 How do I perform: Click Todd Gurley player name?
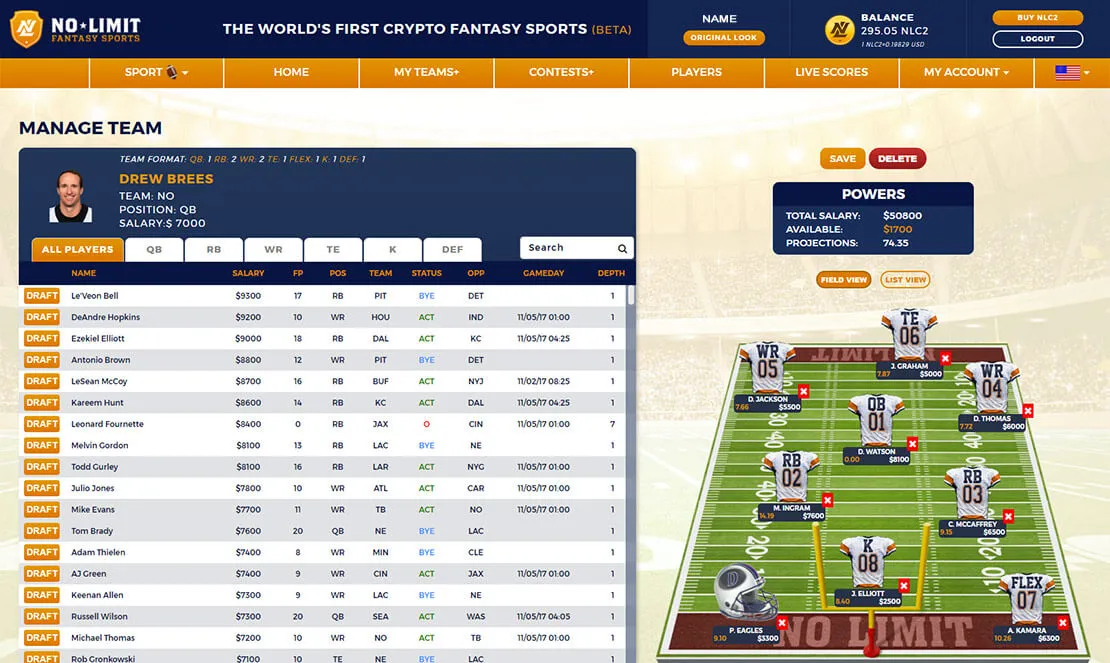(x=94, y=467)
